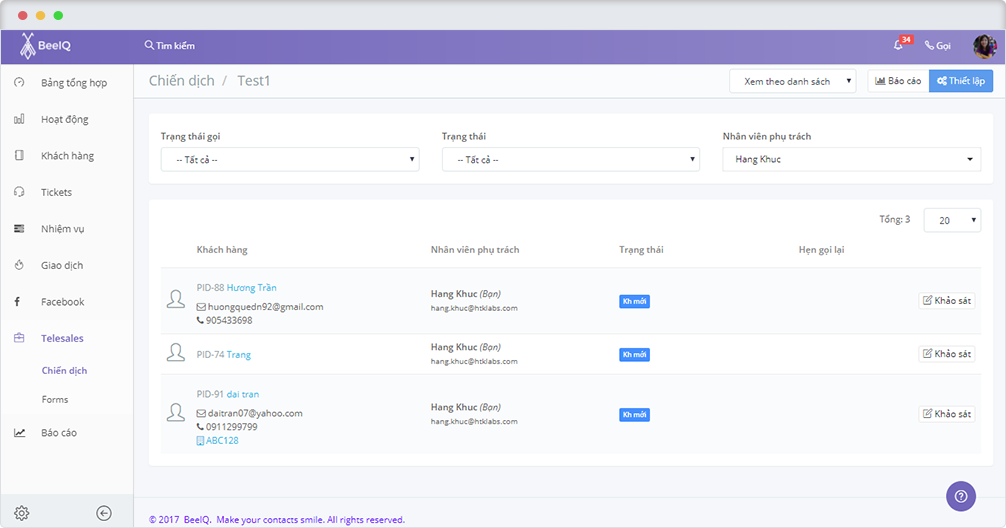The width and height of the screenshot is (1006, 528).
Task: Open the help question mark button
Action: click(x=960, y=496)
